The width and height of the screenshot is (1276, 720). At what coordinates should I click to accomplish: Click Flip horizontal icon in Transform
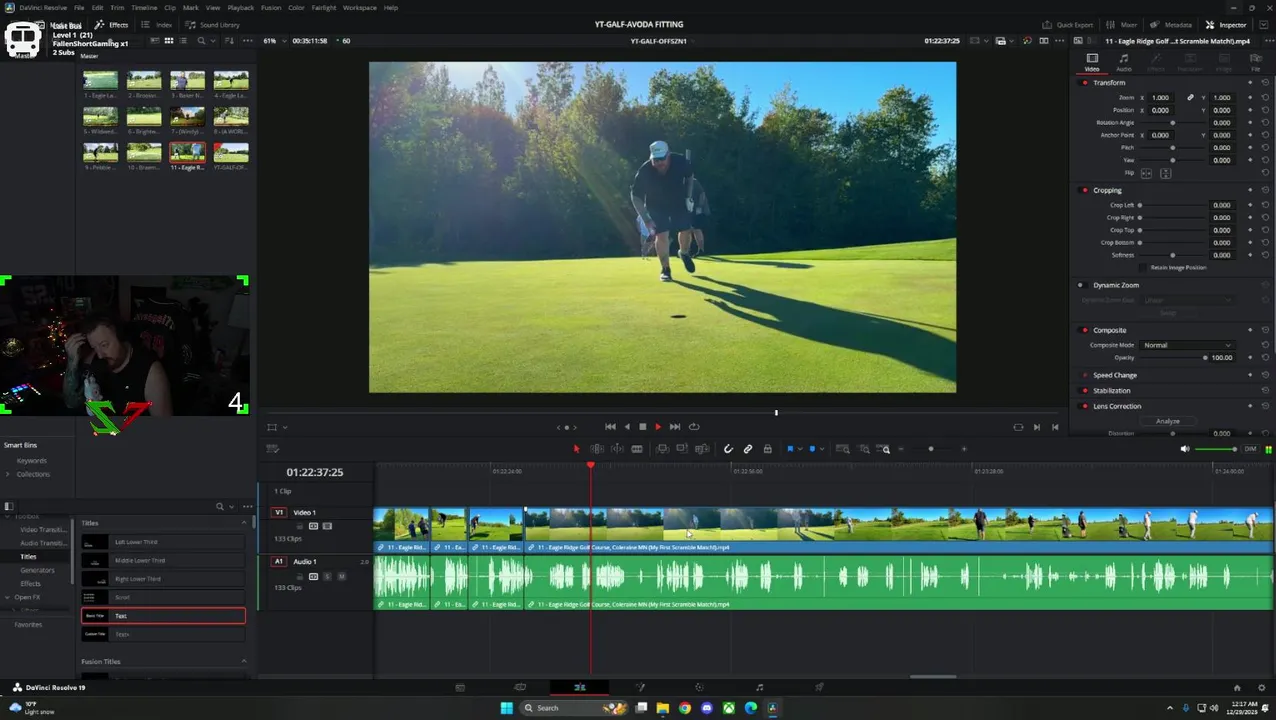tap(1146, 173)
